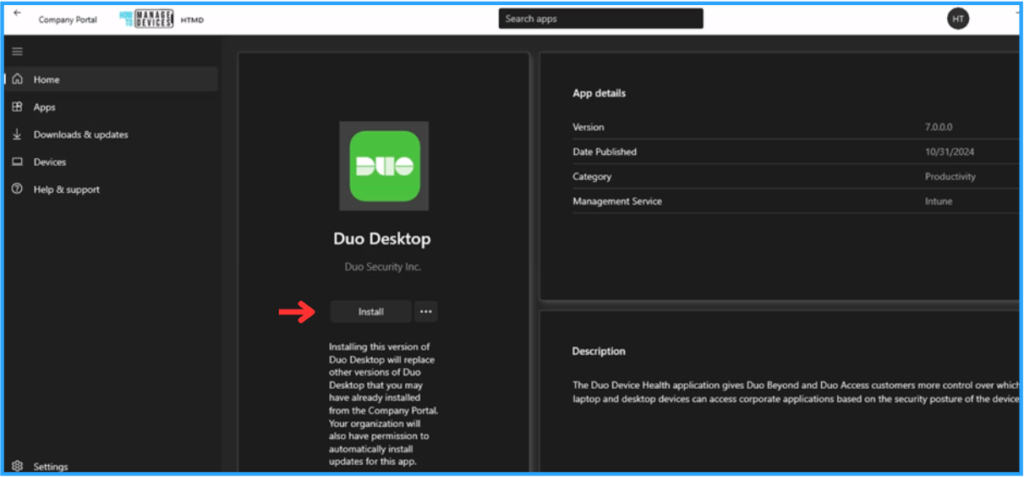Click the Home icon in sidebar

point(18,79)
